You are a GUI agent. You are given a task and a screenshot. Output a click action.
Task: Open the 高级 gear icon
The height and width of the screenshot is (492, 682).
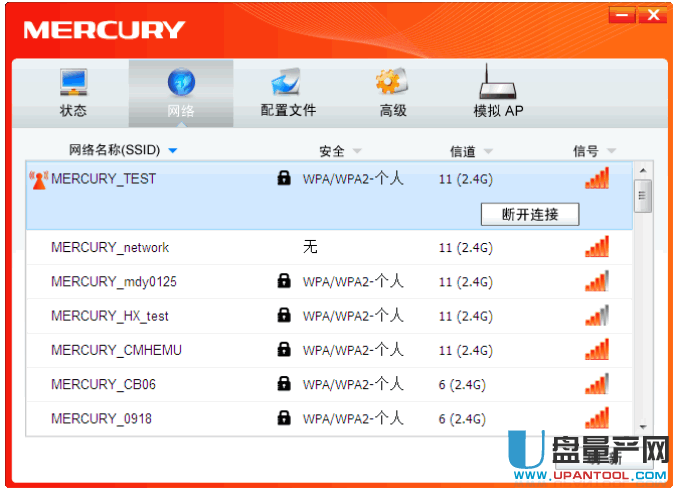(392, 83)
